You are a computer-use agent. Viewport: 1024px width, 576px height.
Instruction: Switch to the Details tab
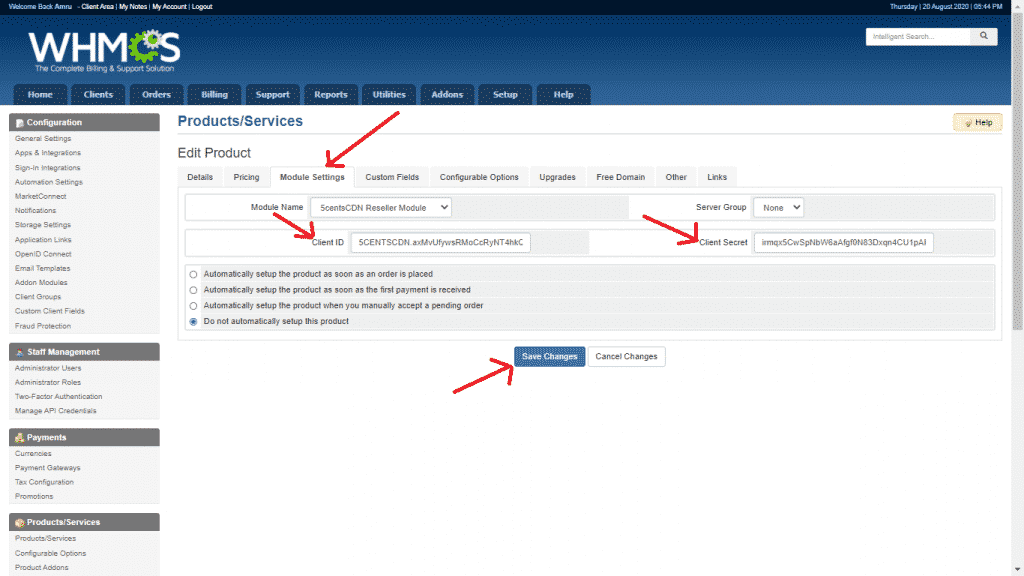click(x=200, y=177)
